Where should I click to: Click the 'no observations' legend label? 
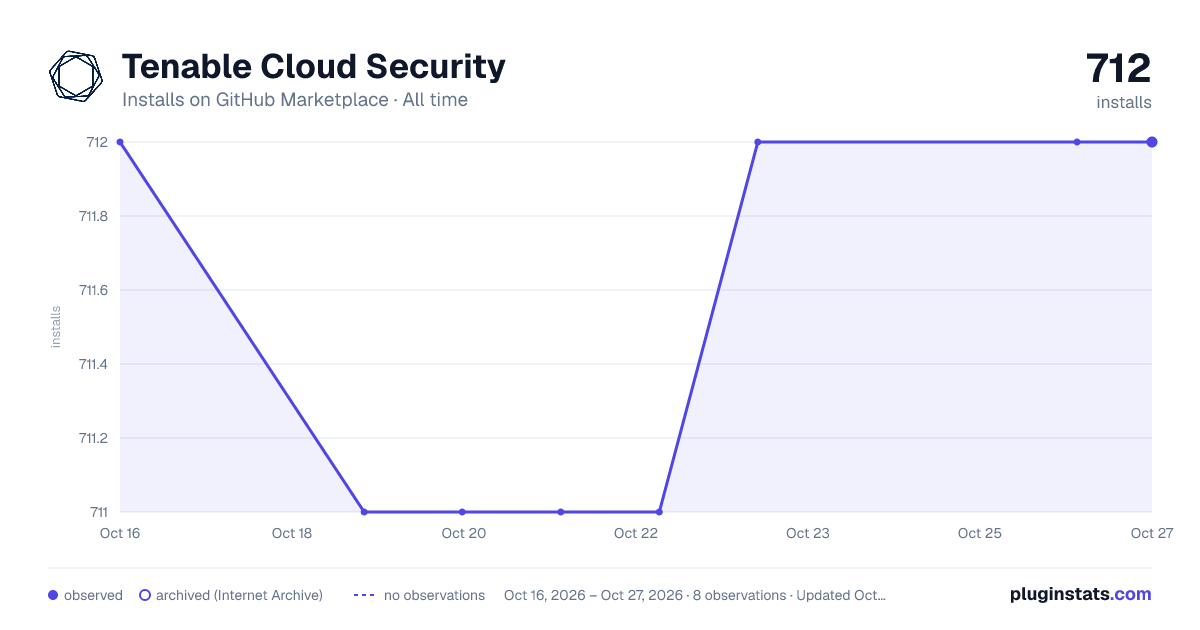tap(434, 595)
